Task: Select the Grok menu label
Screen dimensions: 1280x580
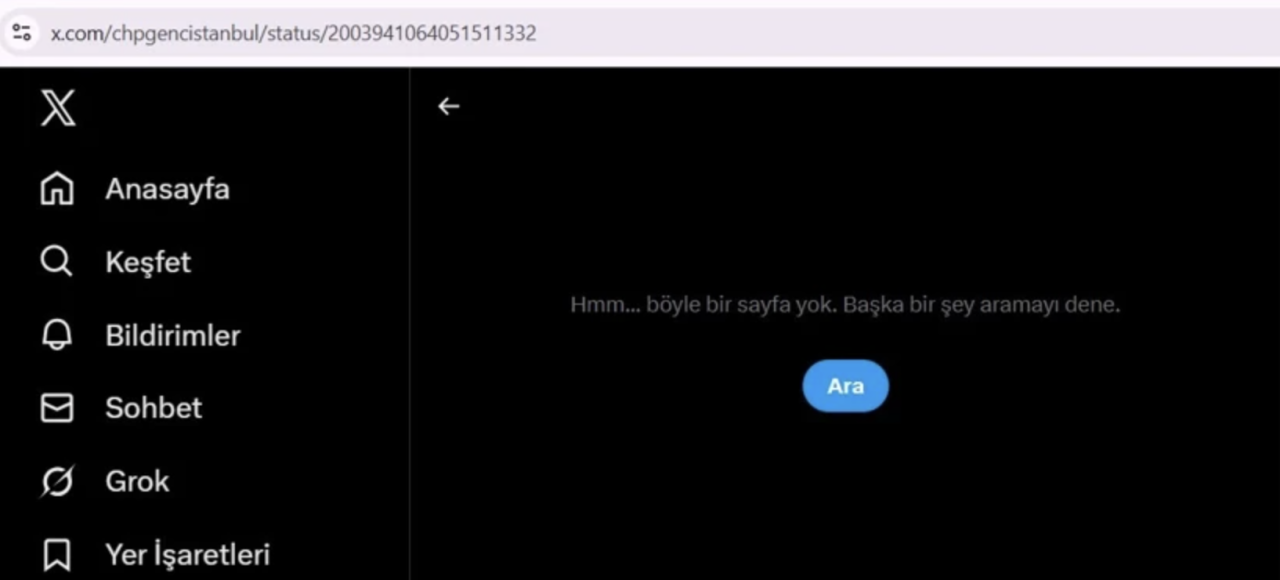Action: [137, 481]
